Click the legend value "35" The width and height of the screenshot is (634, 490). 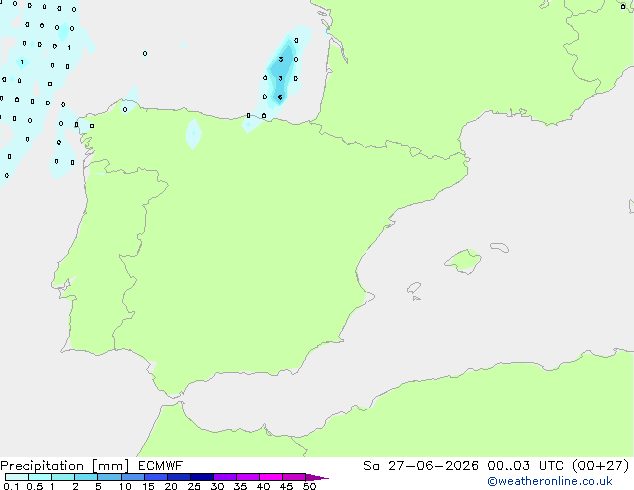pyautogui.click(x=240, y=486)
